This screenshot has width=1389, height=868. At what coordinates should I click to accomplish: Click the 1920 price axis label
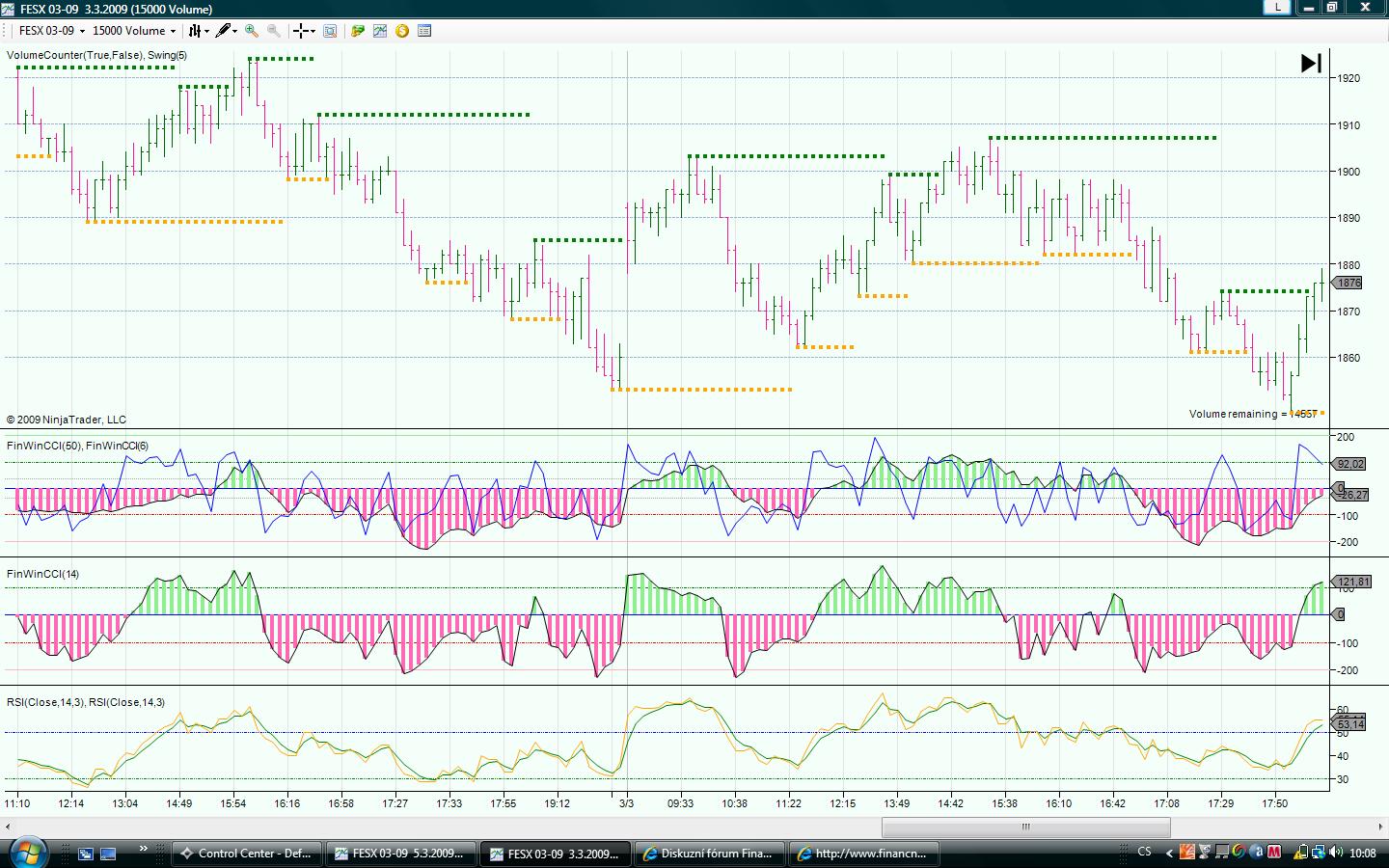[1348, 78]
